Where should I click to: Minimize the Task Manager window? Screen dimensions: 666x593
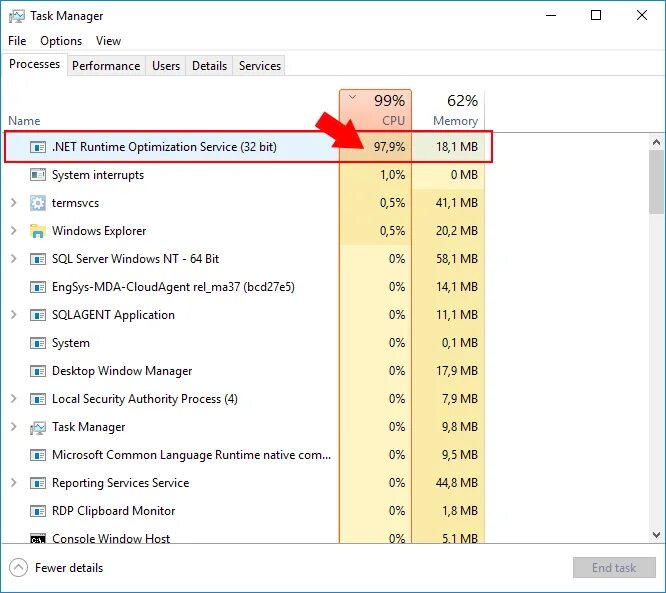tap(551, 16)
